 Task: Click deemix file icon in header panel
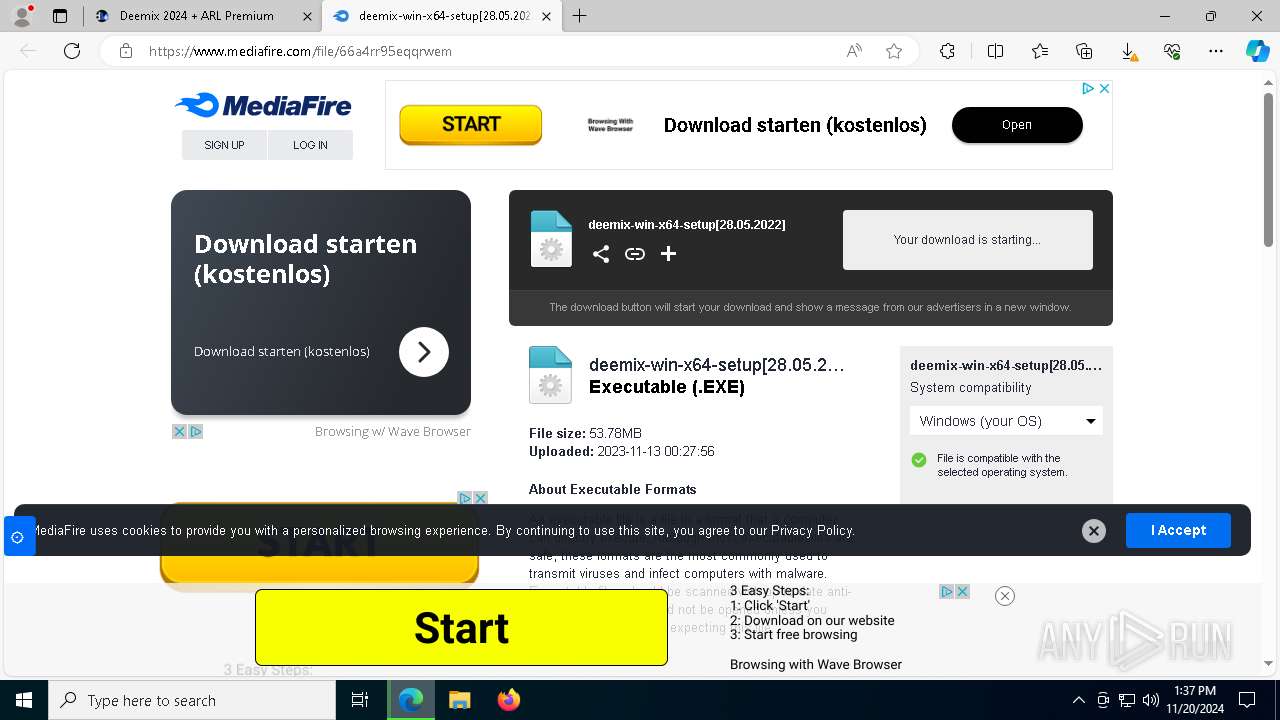[x=551, y=239]
